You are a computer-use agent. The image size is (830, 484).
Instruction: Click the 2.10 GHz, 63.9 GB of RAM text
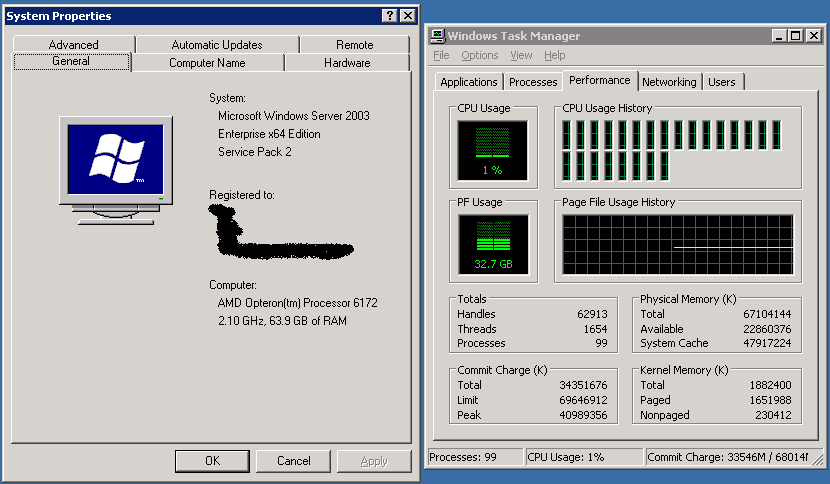(x=282, y=321)
